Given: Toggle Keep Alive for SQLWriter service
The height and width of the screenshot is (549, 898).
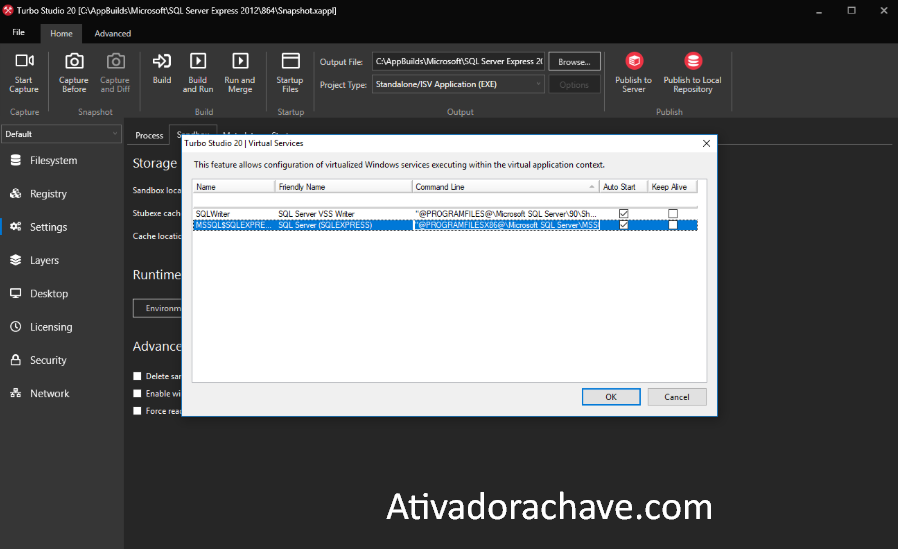Looking at the screenshot, I should pos(673,213).
